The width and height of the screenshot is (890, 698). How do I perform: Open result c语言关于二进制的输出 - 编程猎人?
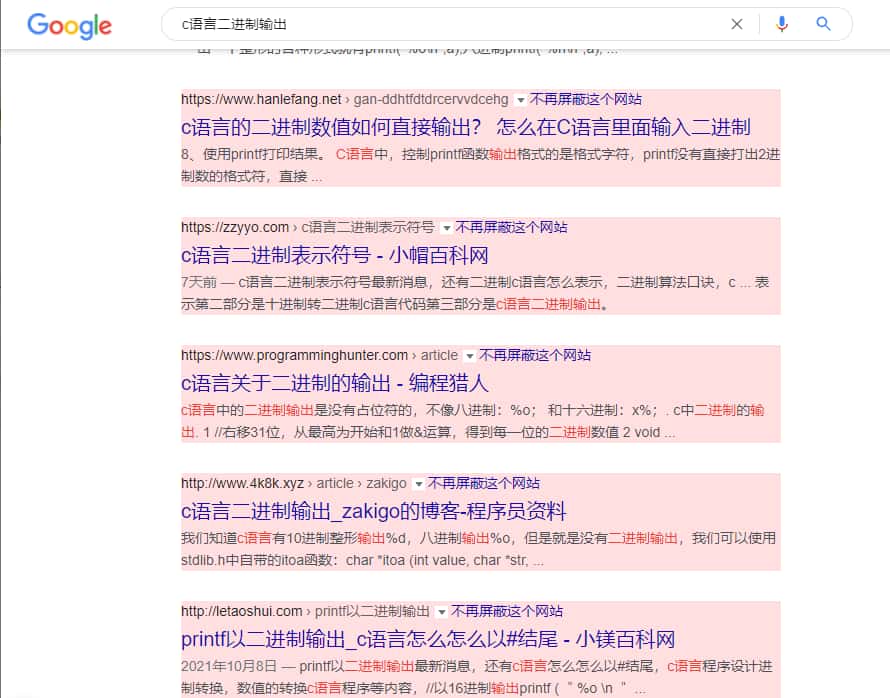pos(335,383)
